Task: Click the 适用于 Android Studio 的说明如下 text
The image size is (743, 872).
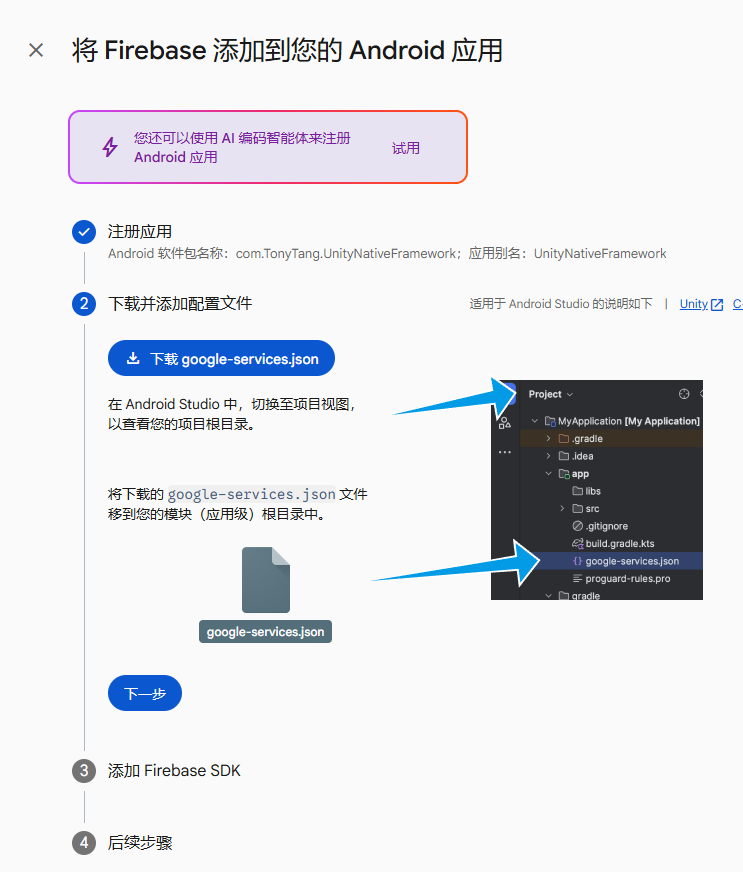Action: [561, 304]
